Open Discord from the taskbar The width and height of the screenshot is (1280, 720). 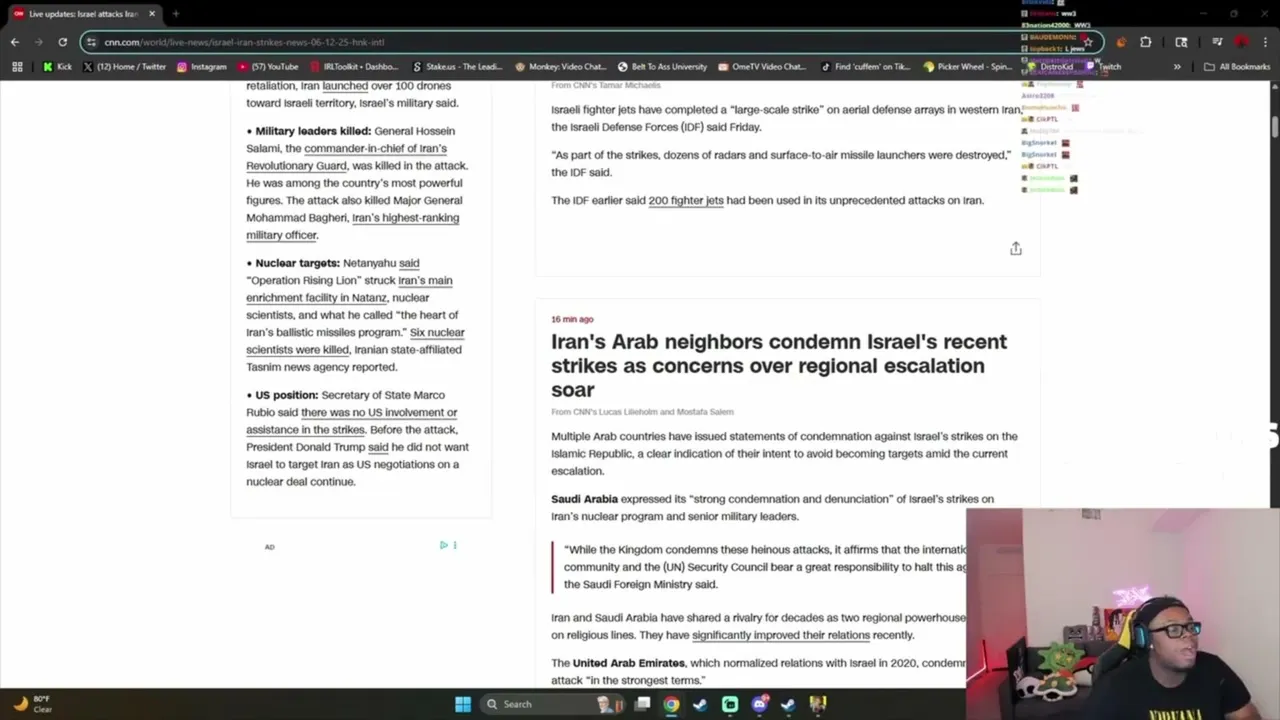(759, 704)
